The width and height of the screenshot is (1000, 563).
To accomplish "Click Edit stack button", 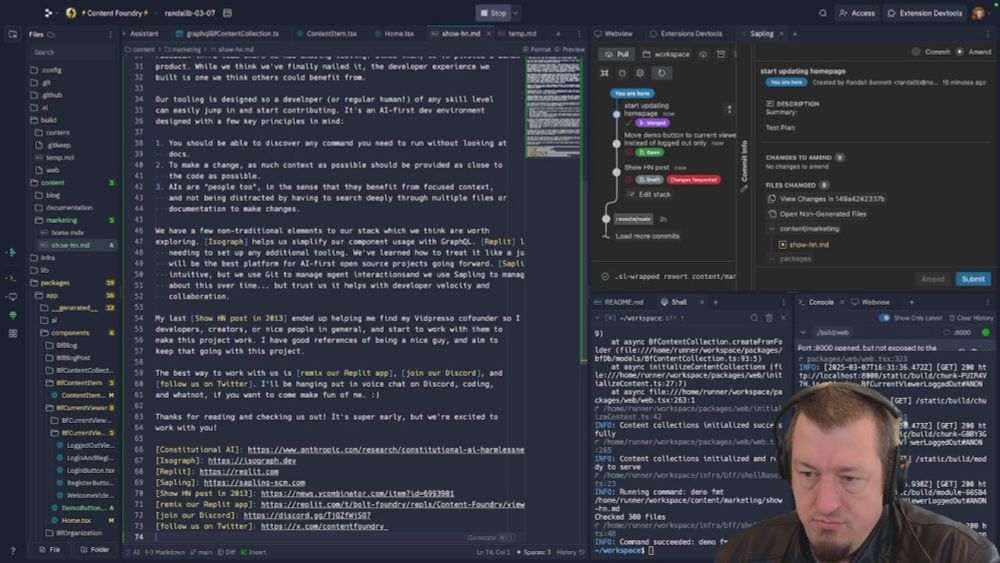I will point(649,194).
